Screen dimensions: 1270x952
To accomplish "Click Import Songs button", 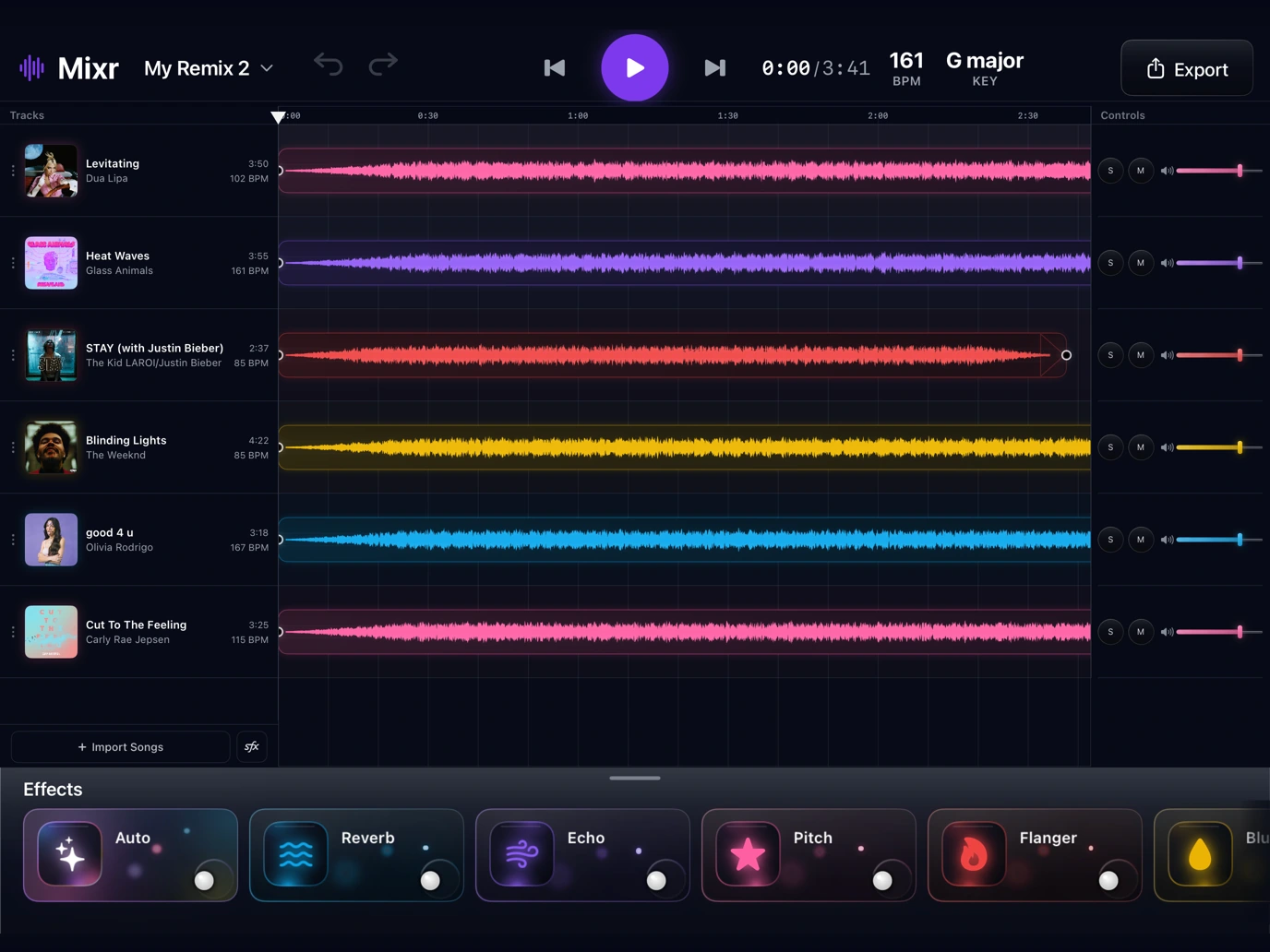I will [x=121, y=747].
